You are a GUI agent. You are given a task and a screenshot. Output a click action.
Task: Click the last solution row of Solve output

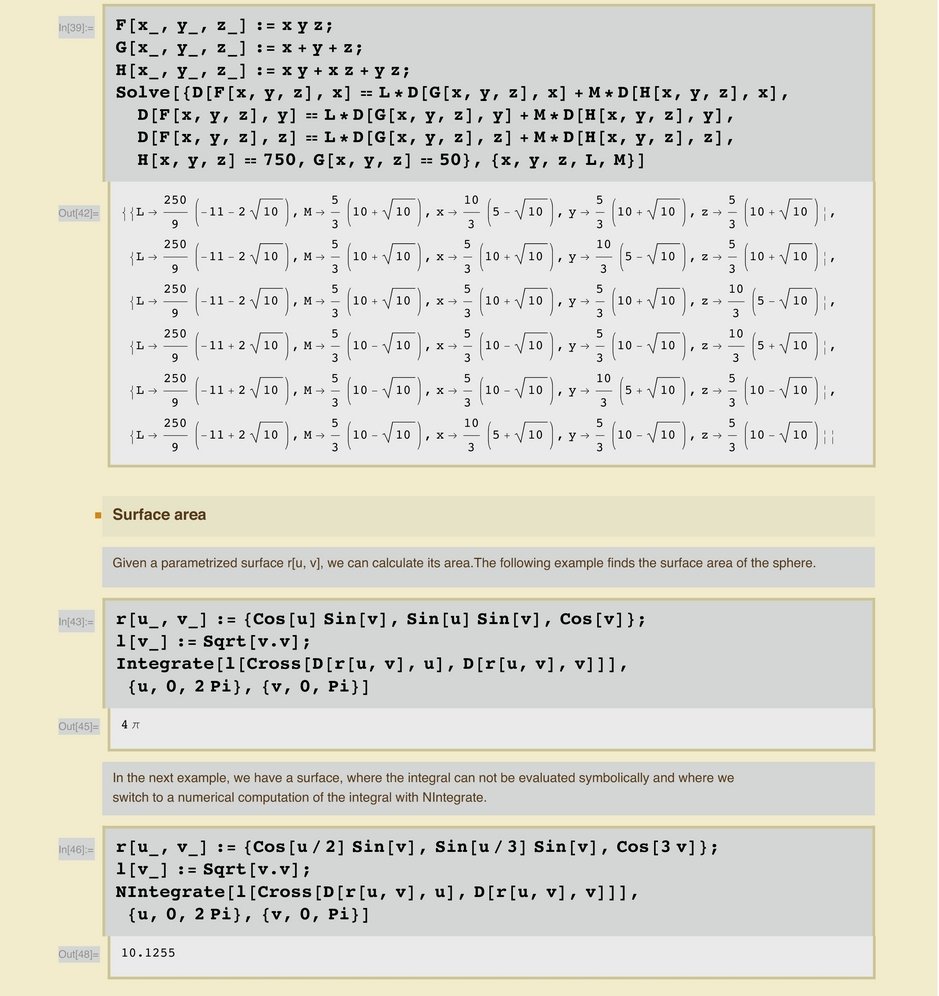480,435
